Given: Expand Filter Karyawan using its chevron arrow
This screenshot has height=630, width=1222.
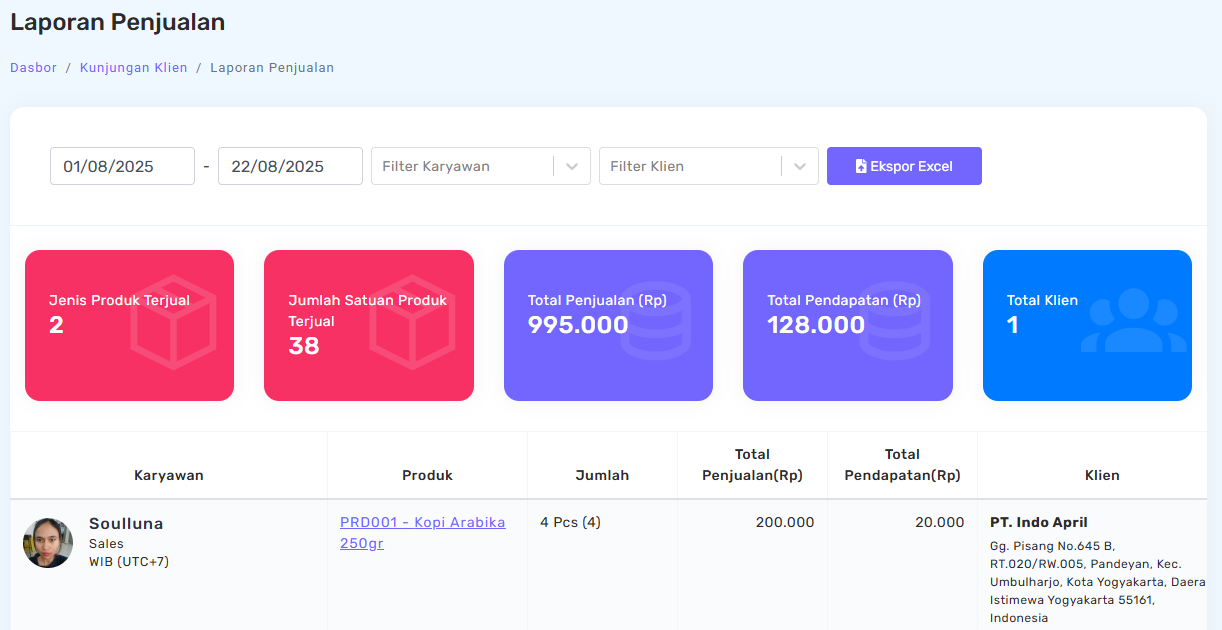Looking at the screenshot, I should (571, 166).
